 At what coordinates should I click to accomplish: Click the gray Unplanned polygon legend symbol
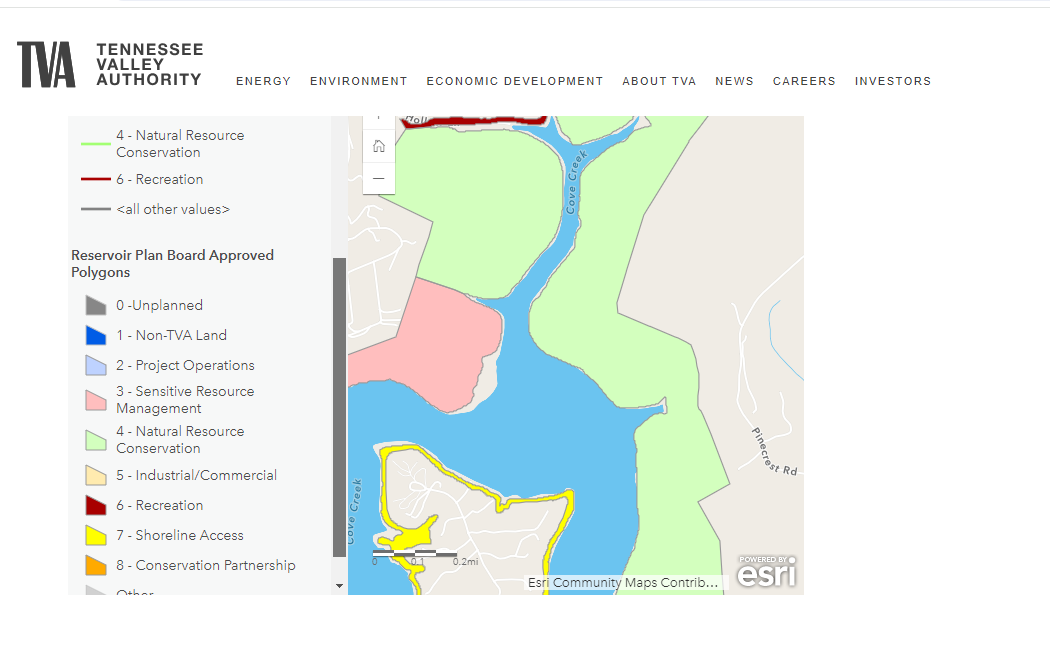click(95, 305)
